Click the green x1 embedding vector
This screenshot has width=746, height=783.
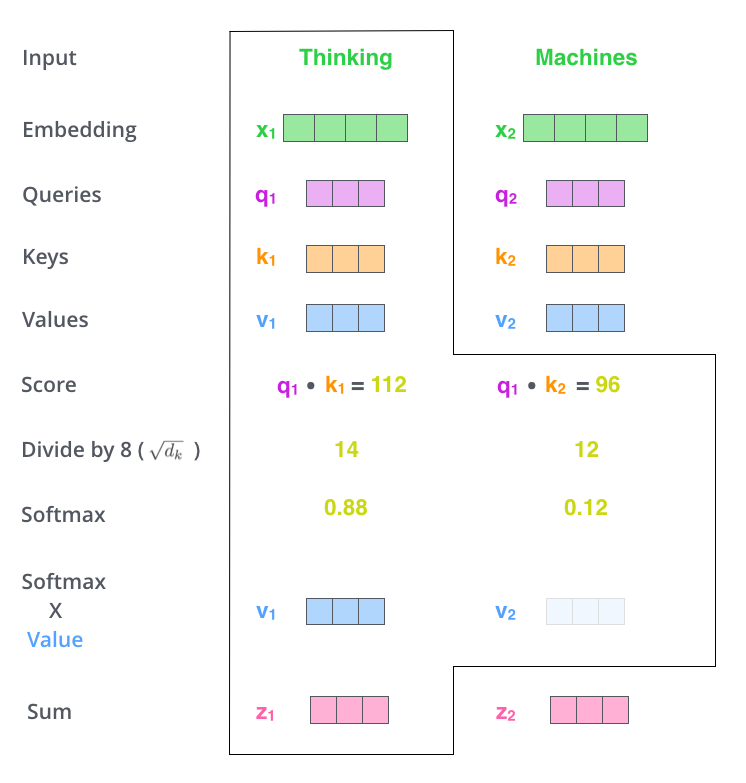coord(345,128)
